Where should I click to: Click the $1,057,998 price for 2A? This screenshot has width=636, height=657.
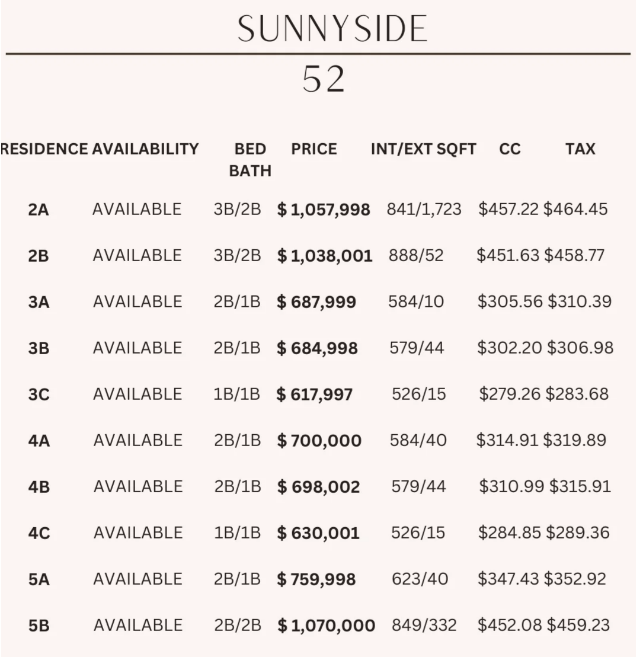pos(323,210)
